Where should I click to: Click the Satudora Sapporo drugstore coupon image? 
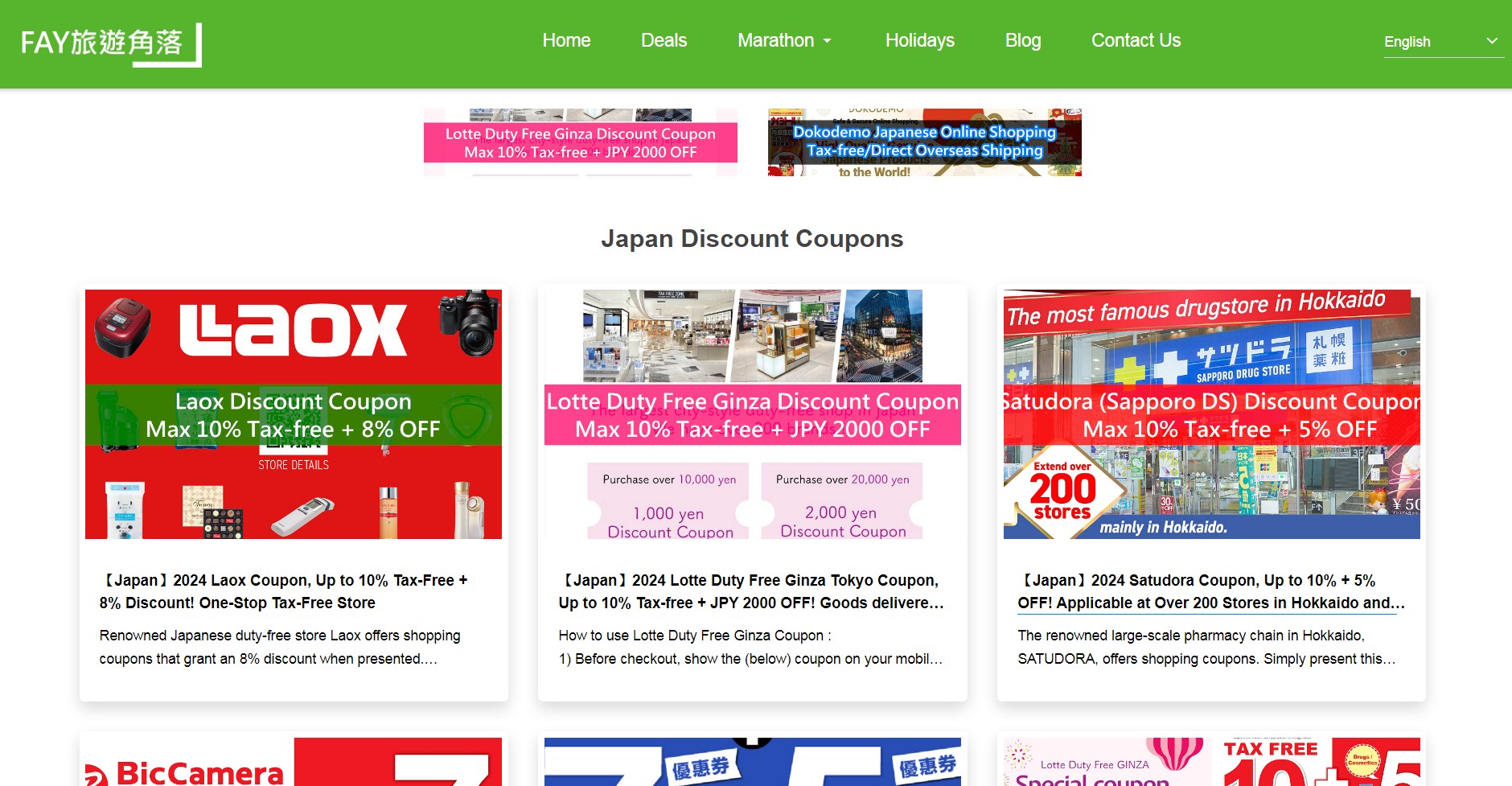(x=1210, y=414)
